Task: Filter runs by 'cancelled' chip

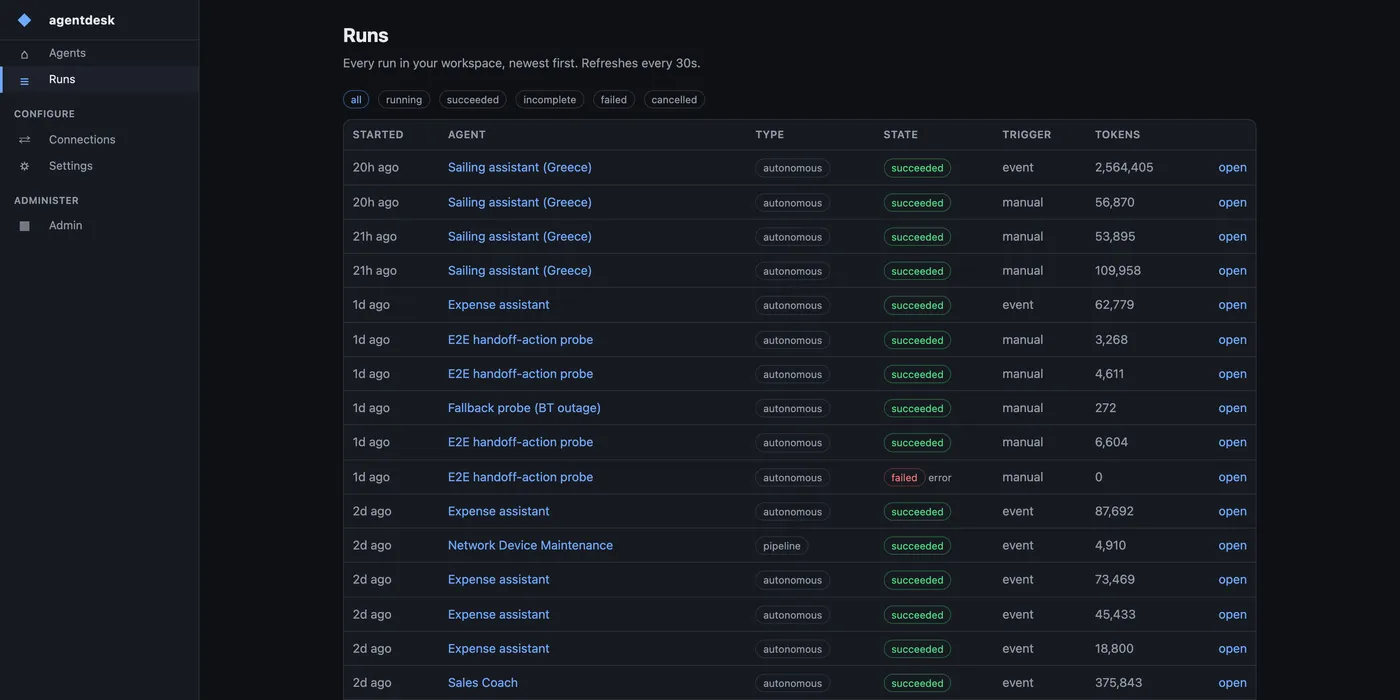Action: (674, 100)
